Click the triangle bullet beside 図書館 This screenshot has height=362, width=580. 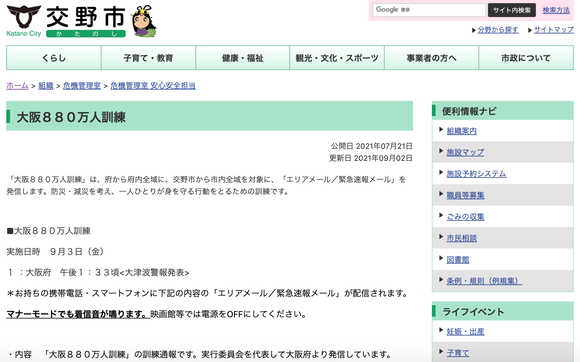click(441, 258)
